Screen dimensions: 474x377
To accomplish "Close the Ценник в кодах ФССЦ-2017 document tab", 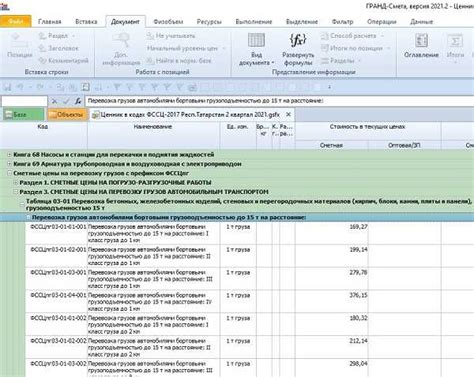I will (288, 114).
